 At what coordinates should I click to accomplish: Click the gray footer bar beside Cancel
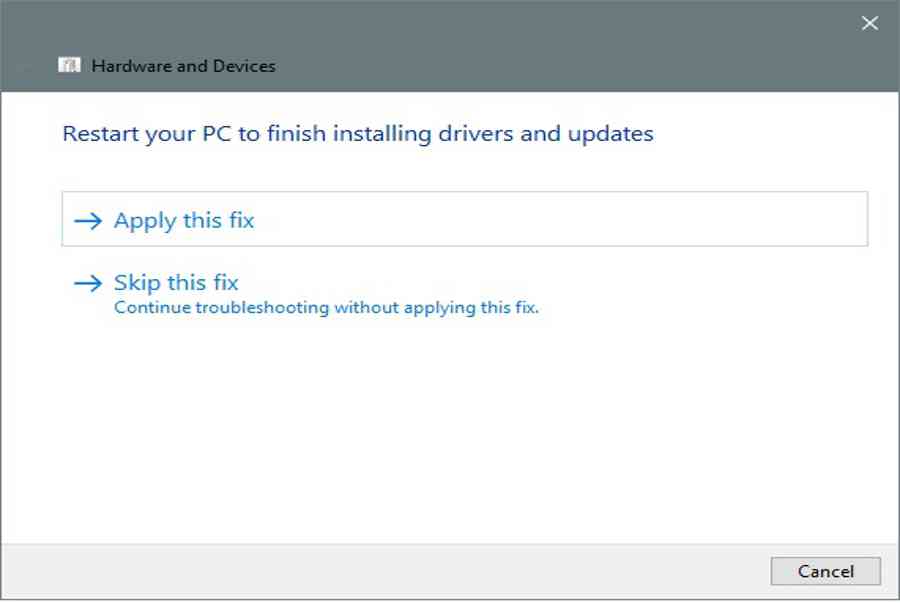pyautogui.click(x=385, y=571)
